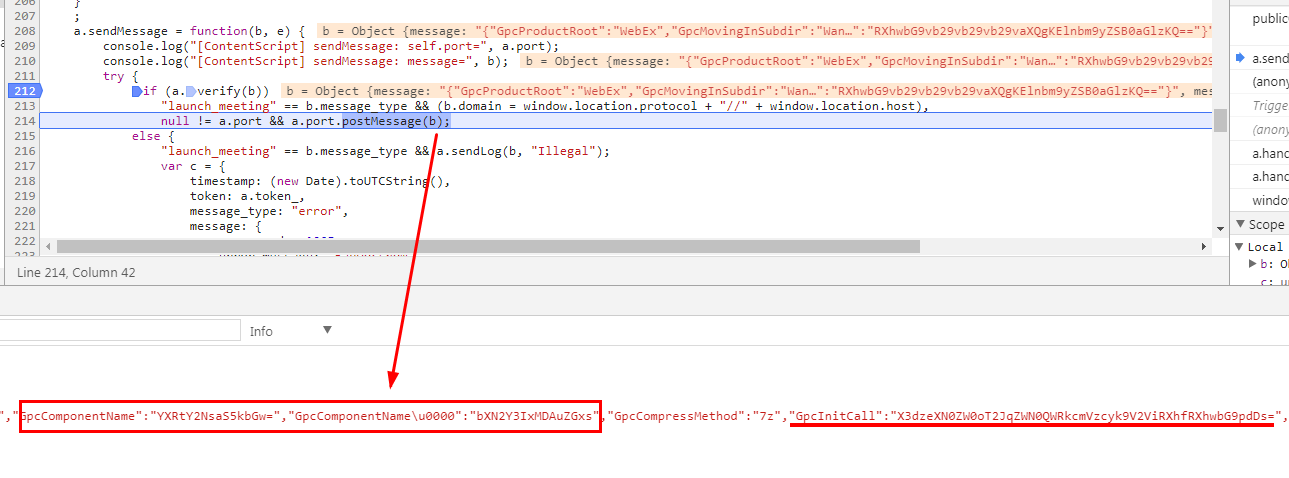Screen dimensions: 1289x478
Task: Select the window call stack frame
Action: point(1269,200)
